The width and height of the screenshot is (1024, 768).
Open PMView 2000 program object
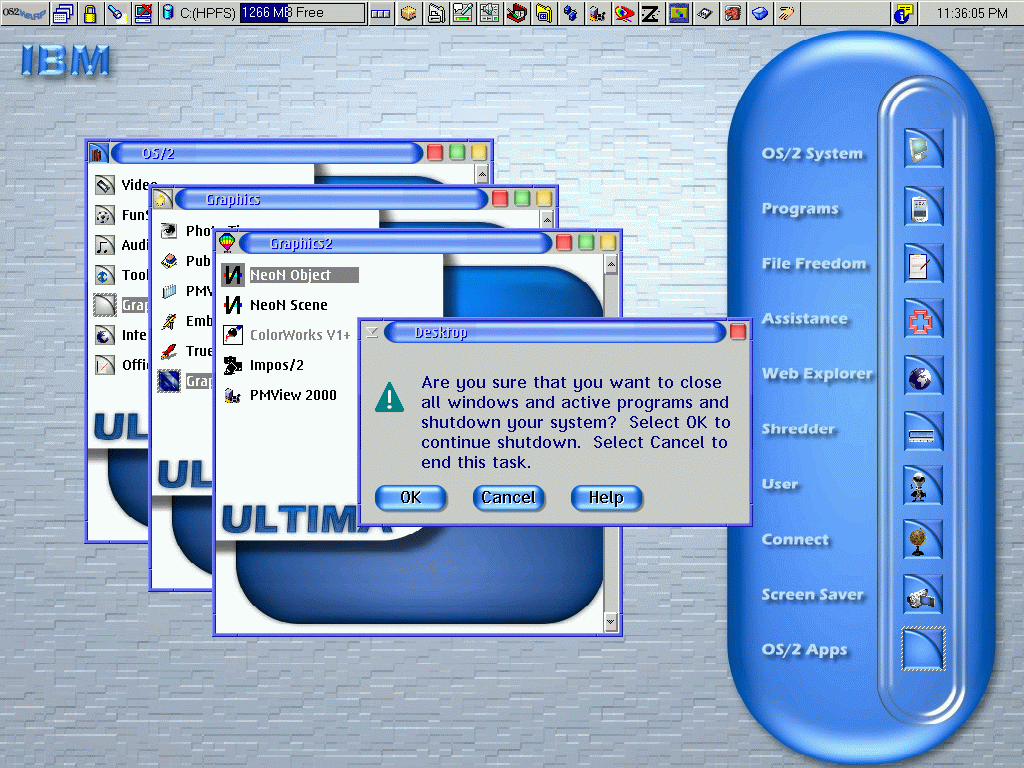coord(292,395)
